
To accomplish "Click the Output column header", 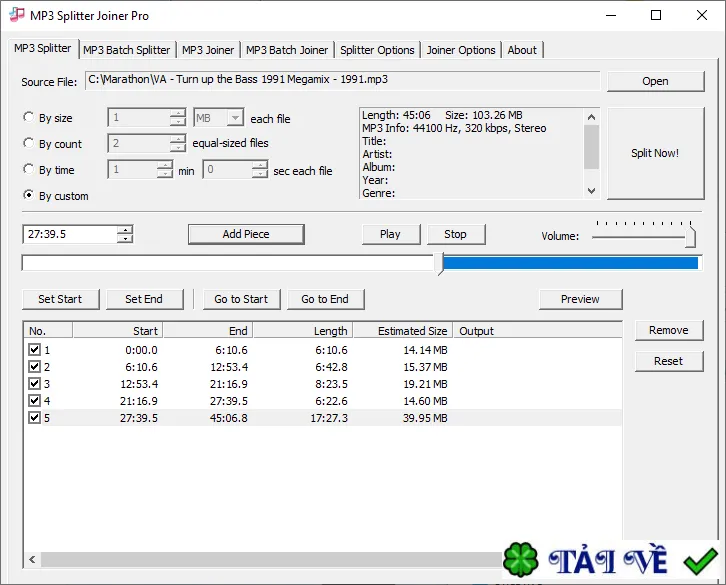I will point(537,331).
